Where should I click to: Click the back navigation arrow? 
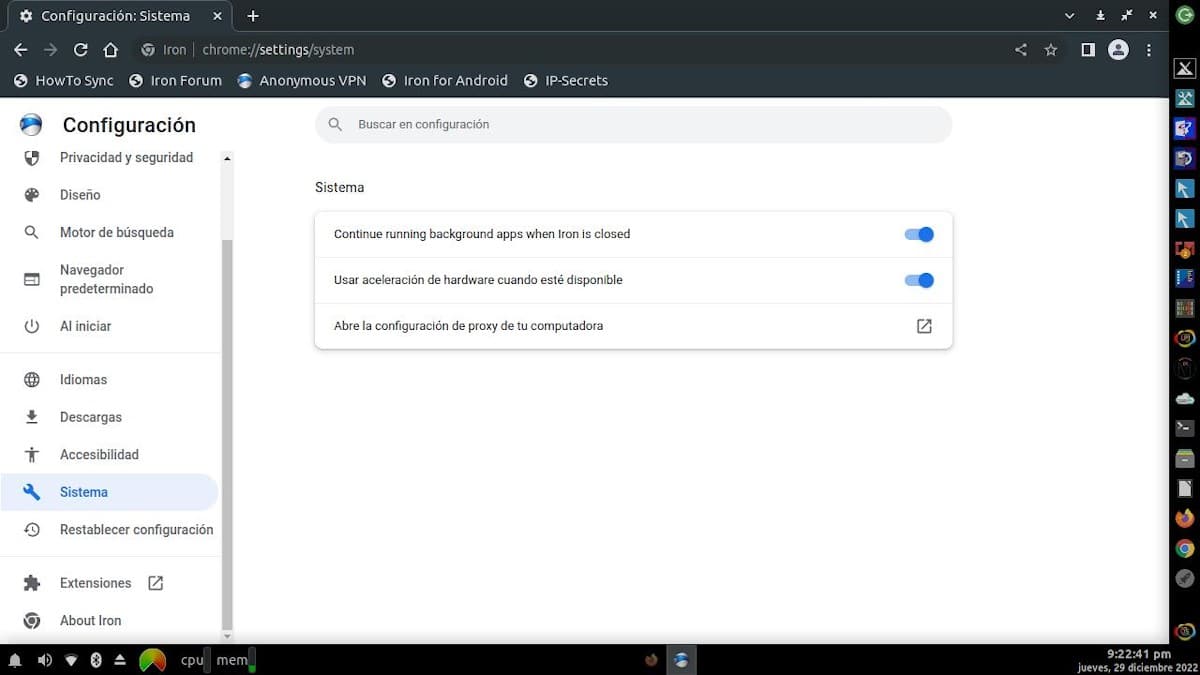click(x=20, y=49)
